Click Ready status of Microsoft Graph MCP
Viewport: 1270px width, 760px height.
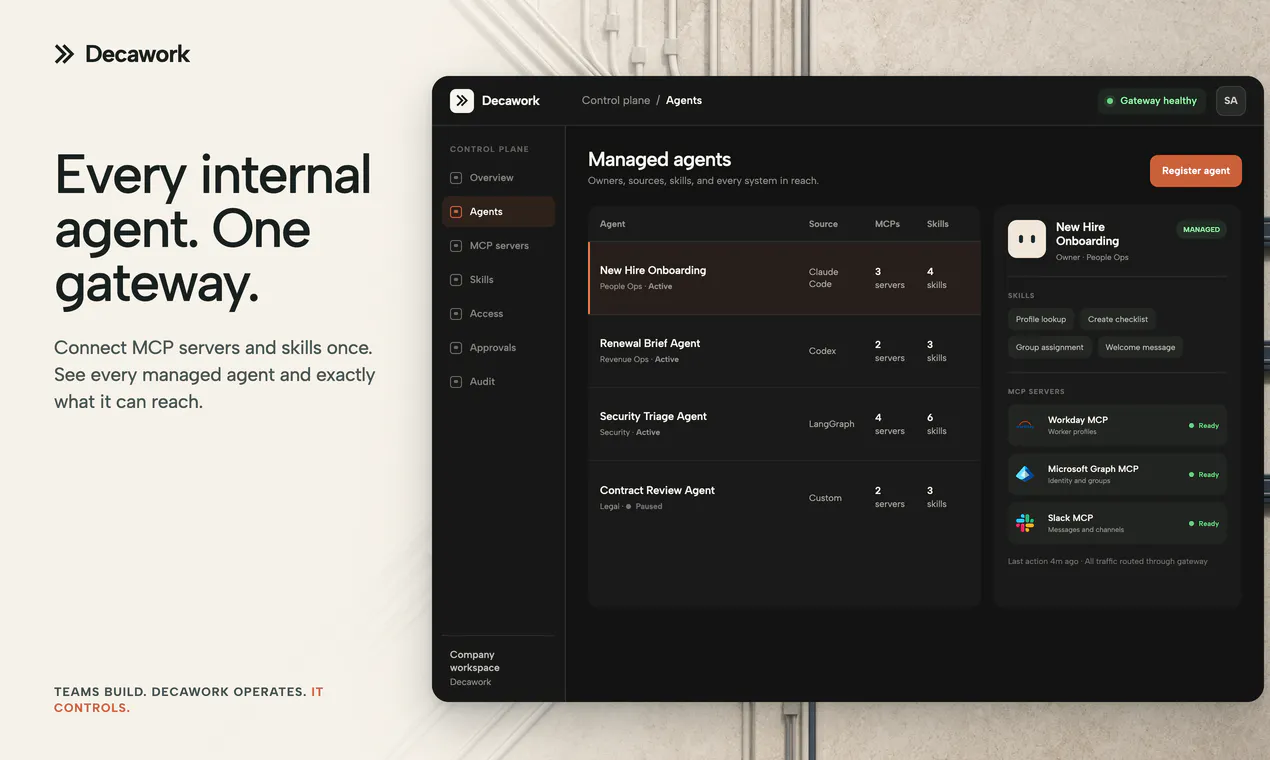(1204, 475)
